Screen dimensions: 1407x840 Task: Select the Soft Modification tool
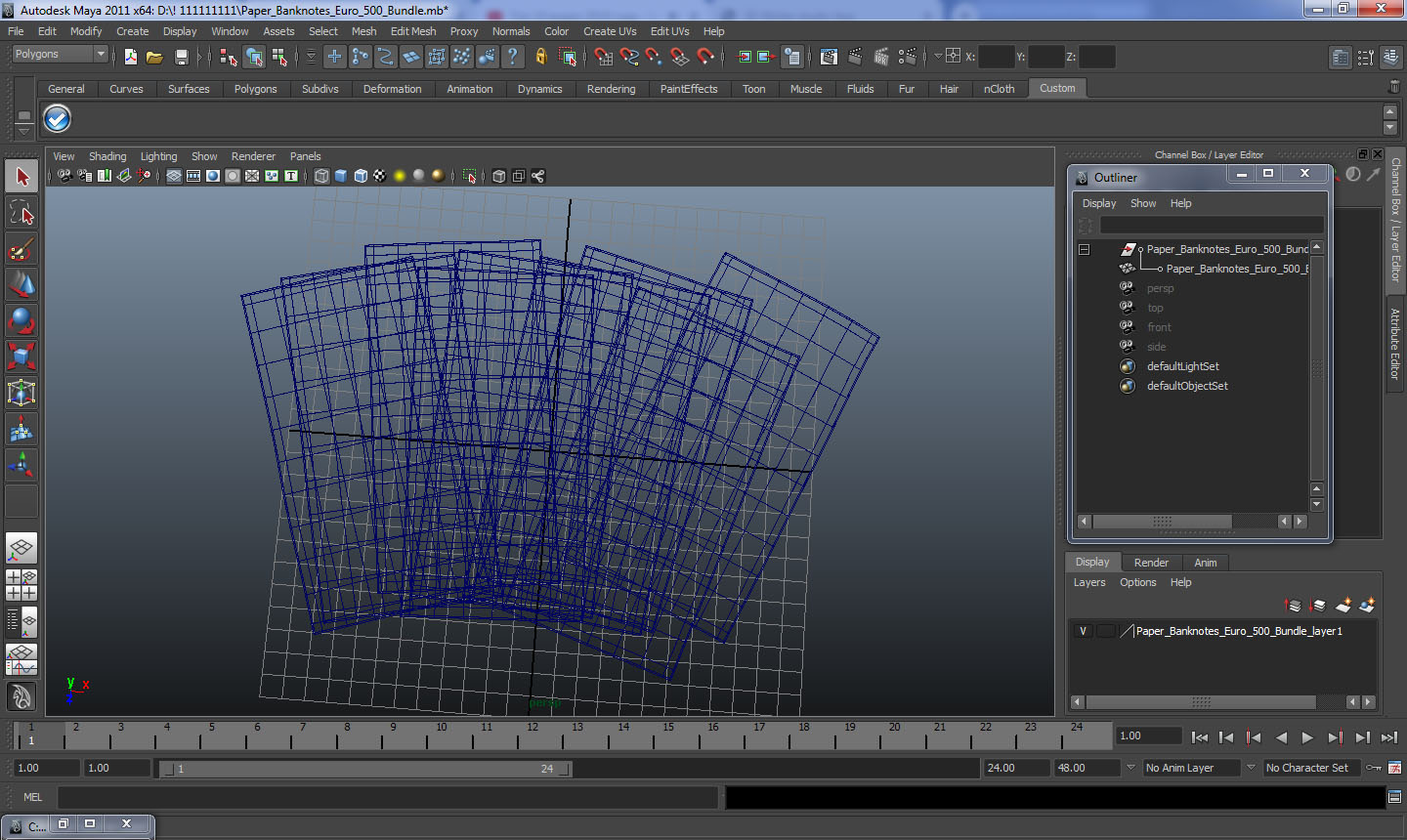(21, 429)
